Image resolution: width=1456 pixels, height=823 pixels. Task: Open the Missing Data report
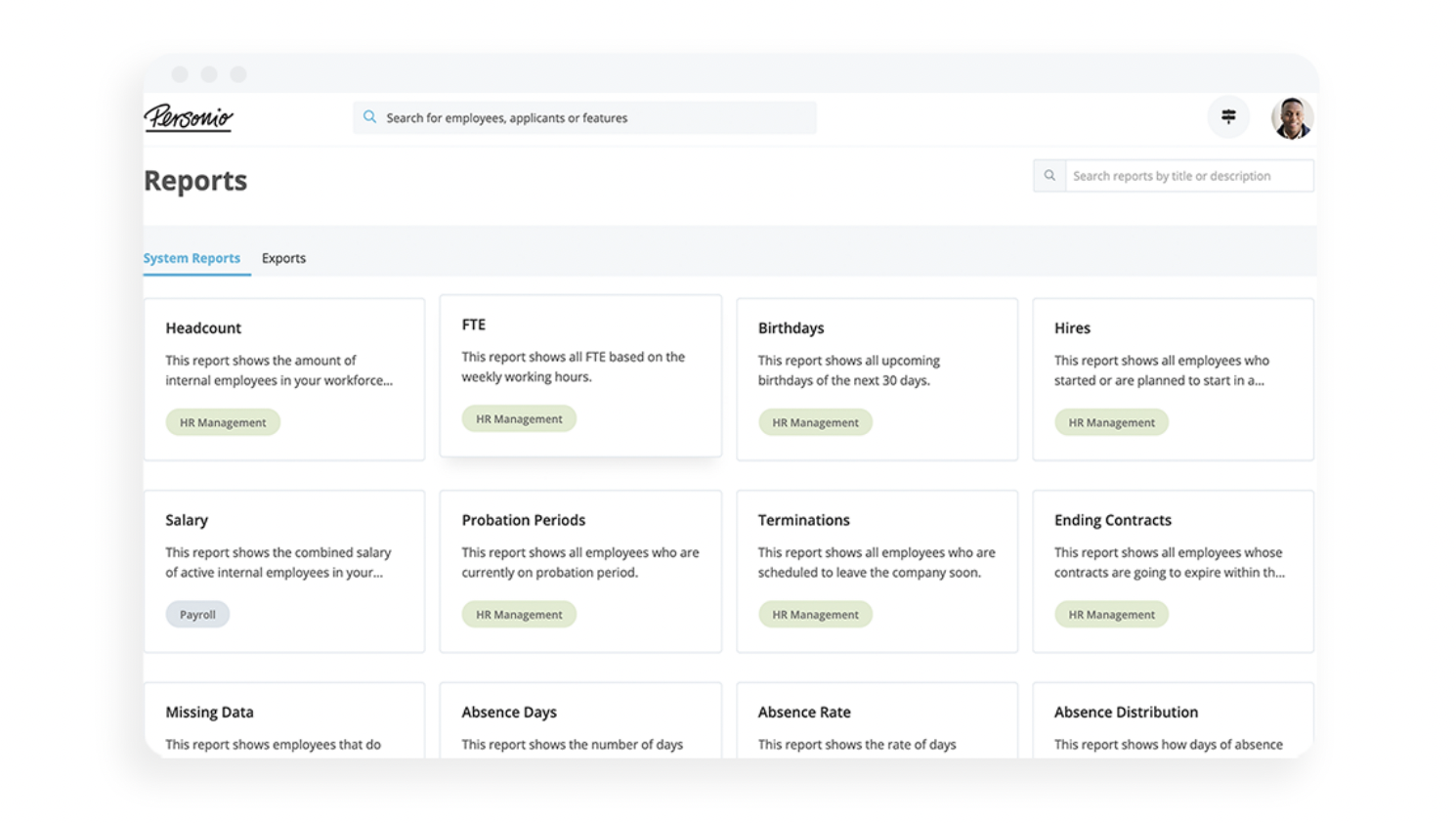[x=283, y=723]
